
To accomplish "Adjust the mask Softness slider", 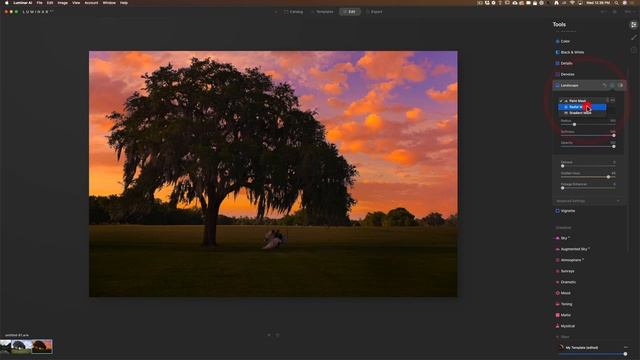I will pos(589,136).
